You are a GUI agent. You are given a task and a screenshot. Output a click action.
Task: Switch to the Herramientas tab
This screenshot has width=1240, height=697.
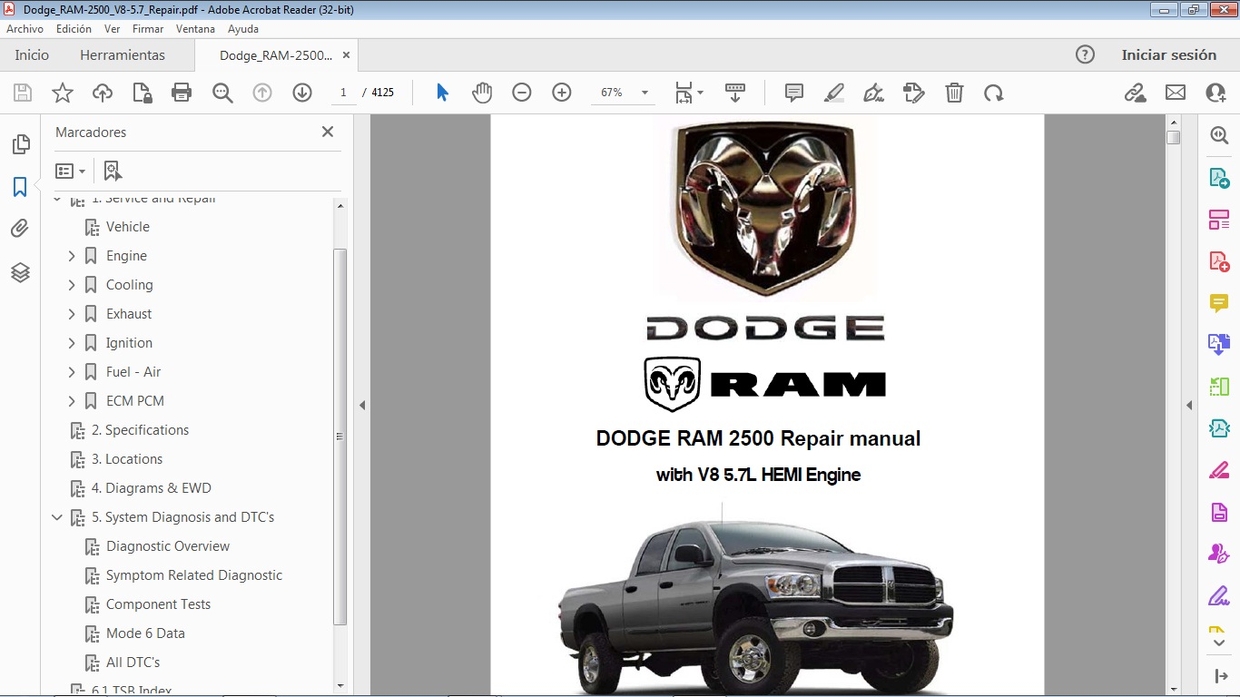click(122, 55)
